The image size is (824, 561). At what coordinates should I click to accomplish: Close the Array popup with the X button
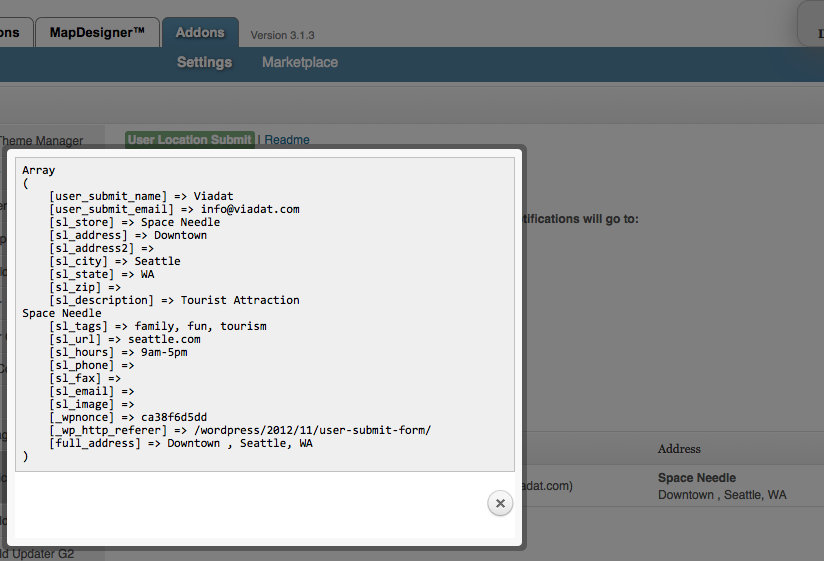point(500,503)
